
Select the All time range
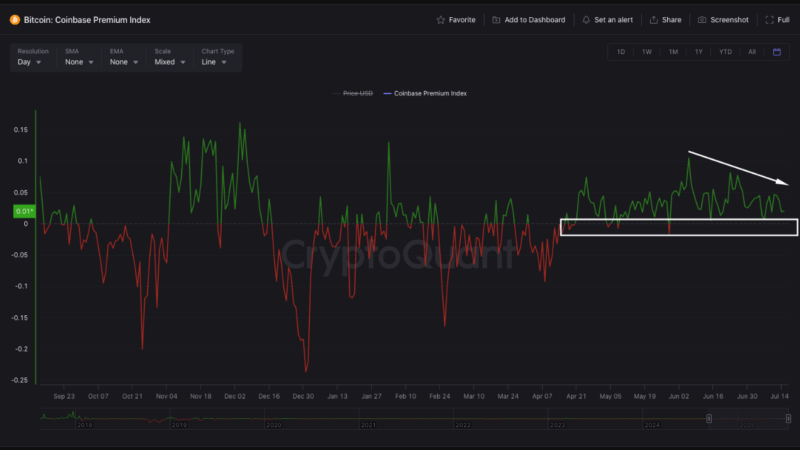pos(752,52)
